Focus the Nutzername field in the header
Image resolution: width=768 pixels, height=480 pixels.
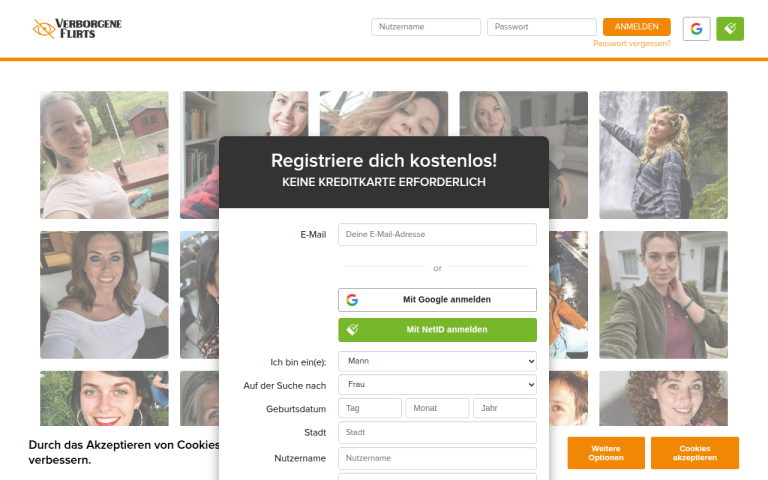tap(426, 27)
